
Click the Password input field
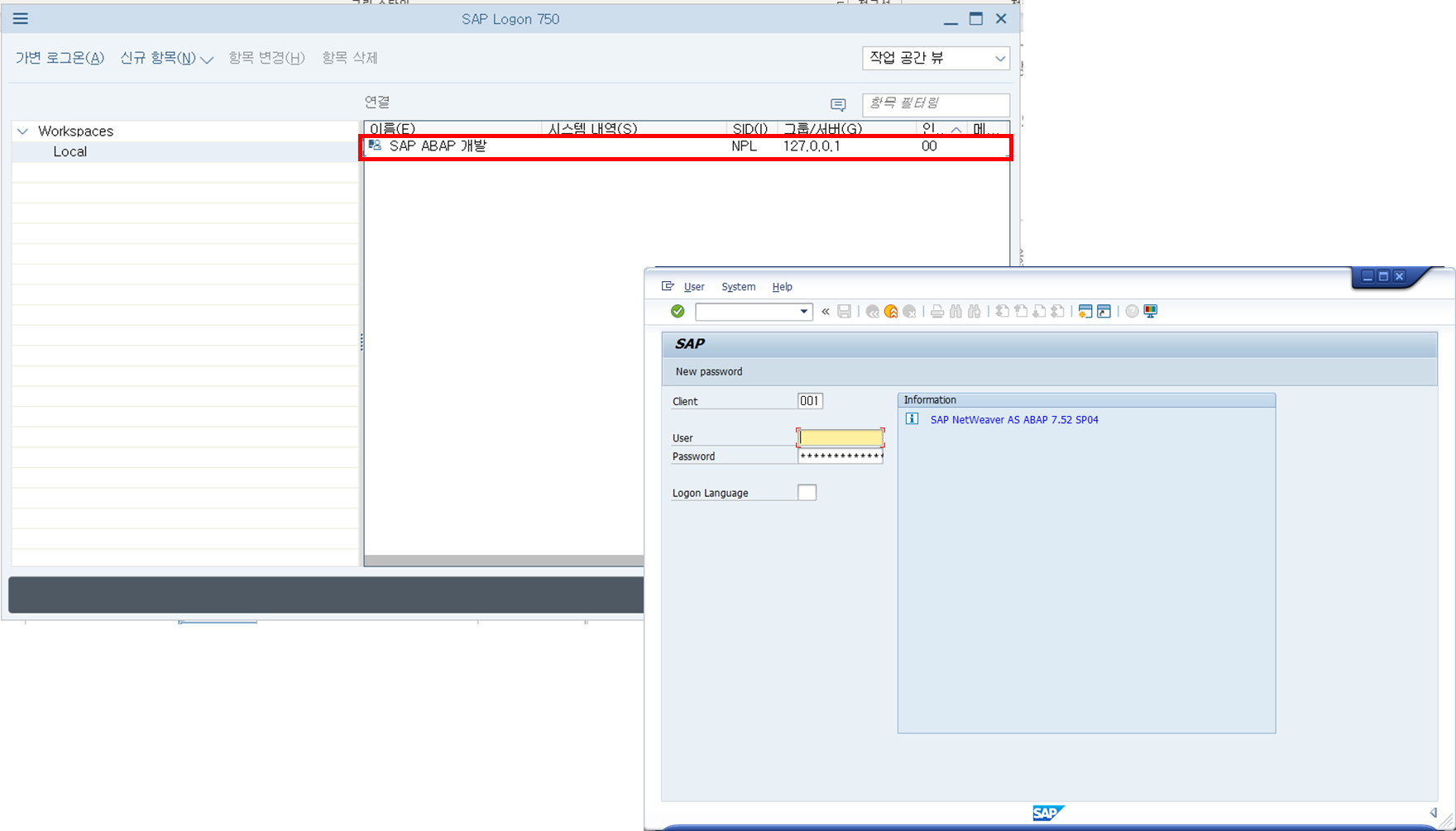coord(841,456)
